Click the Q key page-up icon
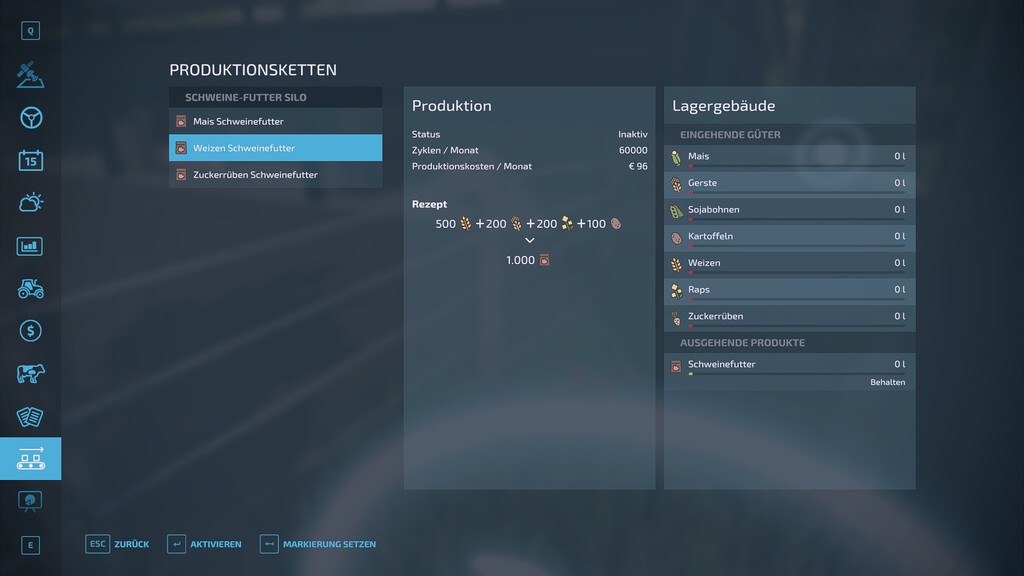This screenshot has height=576, width=1024. click(30, 31)
